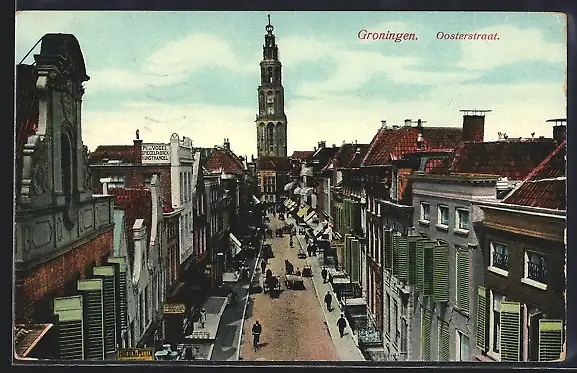Click the red "Groningen." caption text

pos(387,35)
